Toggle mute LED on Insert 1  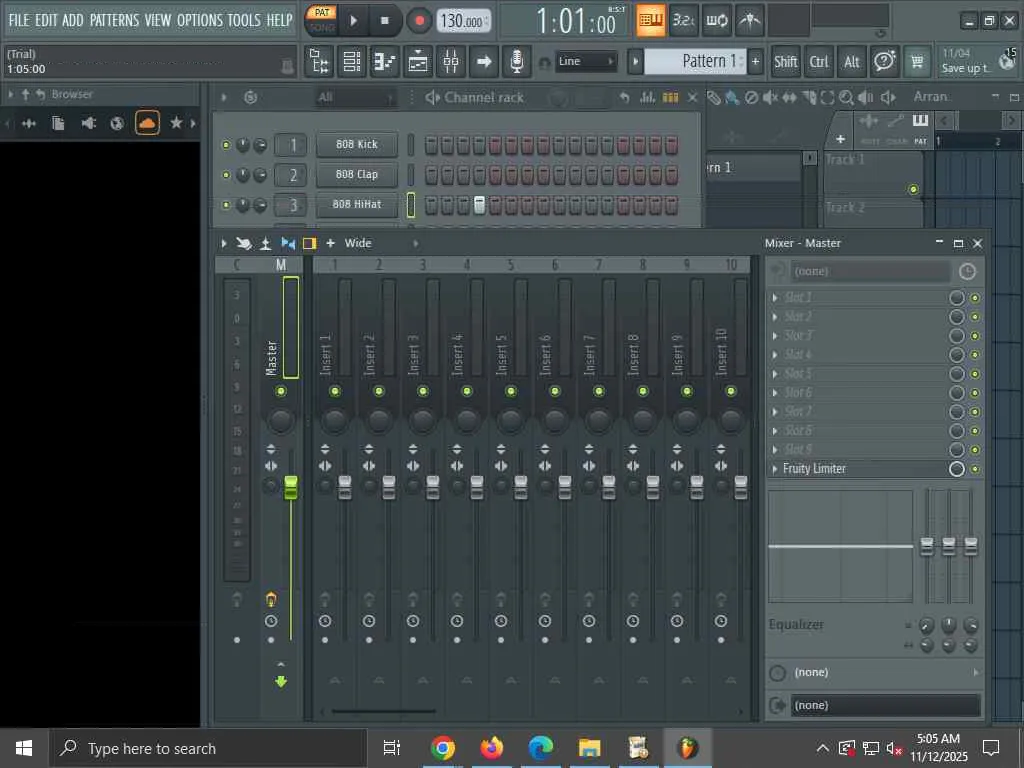[x=335, y=391]
